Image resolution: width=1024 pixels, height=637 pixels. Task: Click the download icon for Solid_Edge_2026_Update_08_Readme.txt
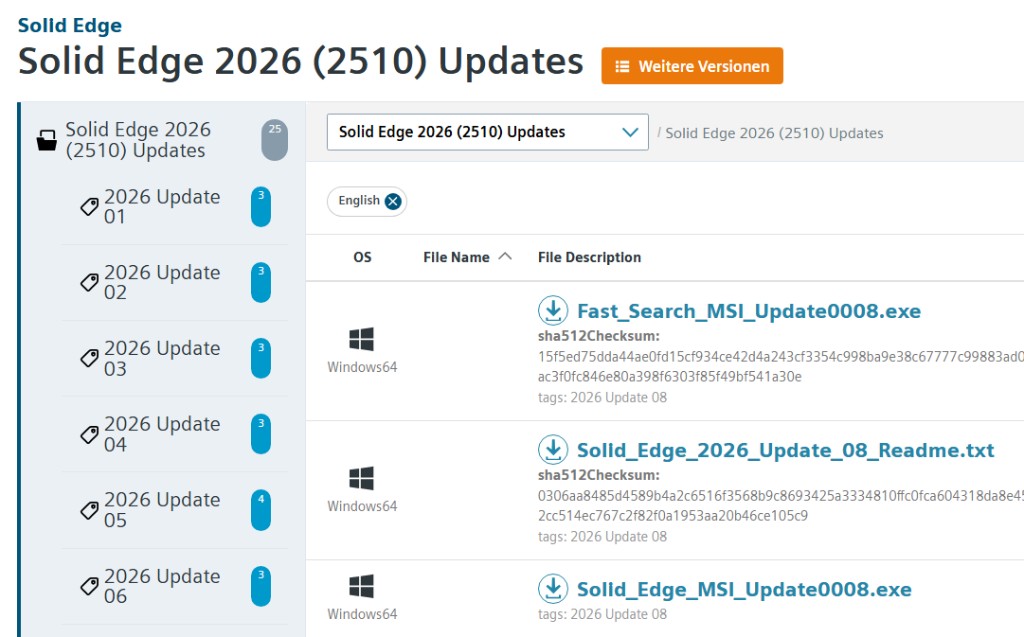[x=552, y=449]
